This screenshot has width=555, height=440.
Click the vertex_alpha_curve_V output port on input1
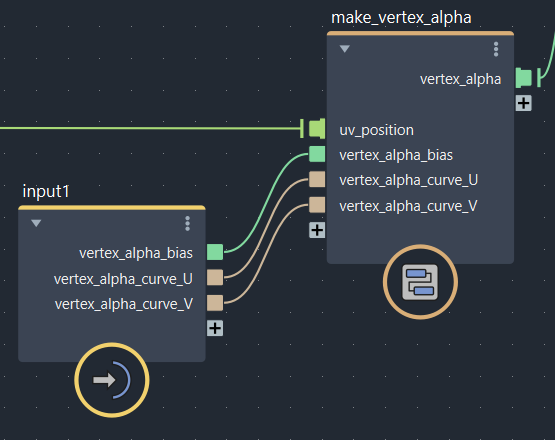[x=215, y=303]
